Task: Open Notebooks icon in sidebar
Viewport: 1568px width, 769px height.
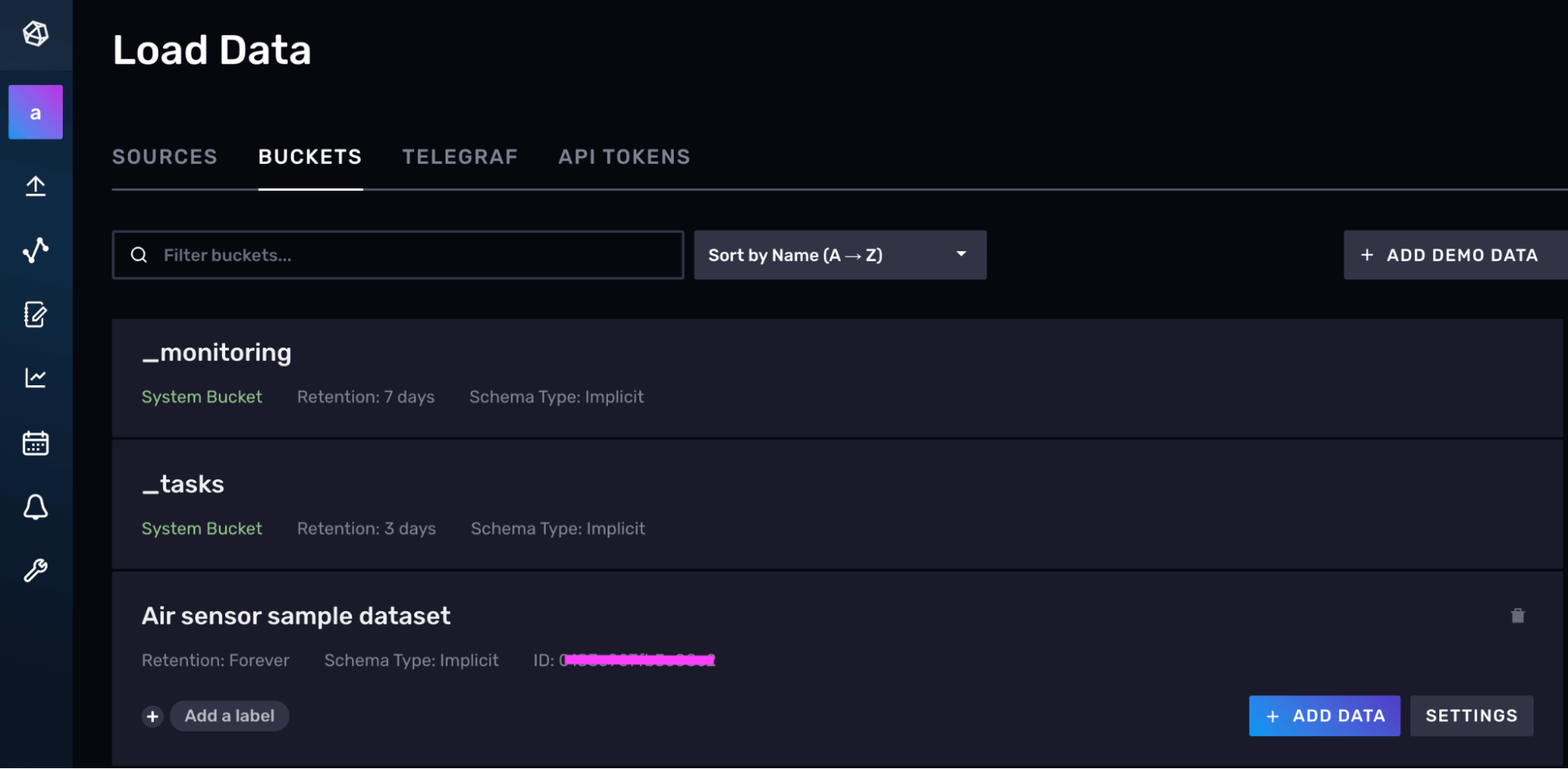Action: point(35,315)
